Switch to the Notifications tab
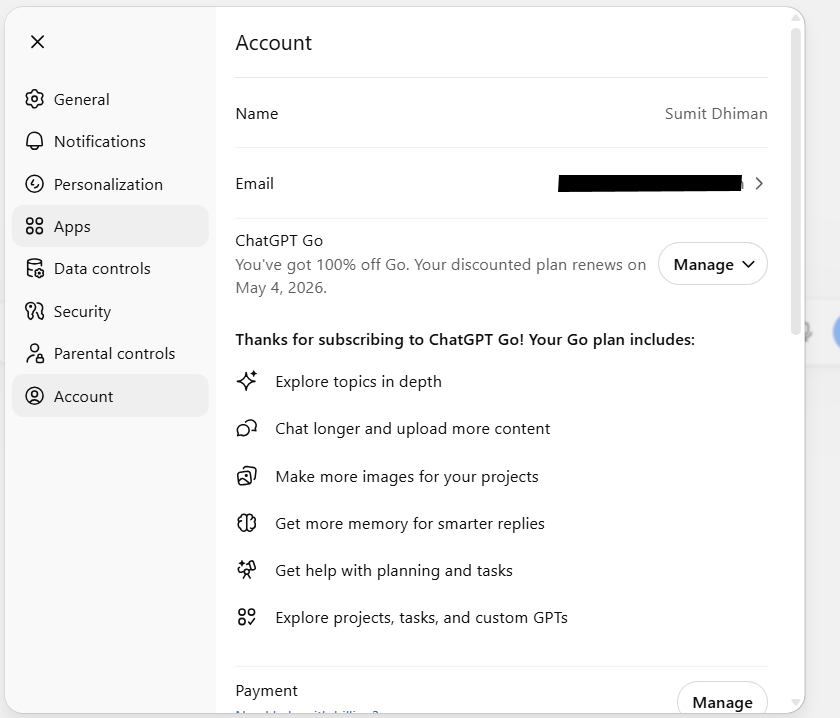This screenshot has width=840, height=718. pyautogui.click(x=110, y=141)
